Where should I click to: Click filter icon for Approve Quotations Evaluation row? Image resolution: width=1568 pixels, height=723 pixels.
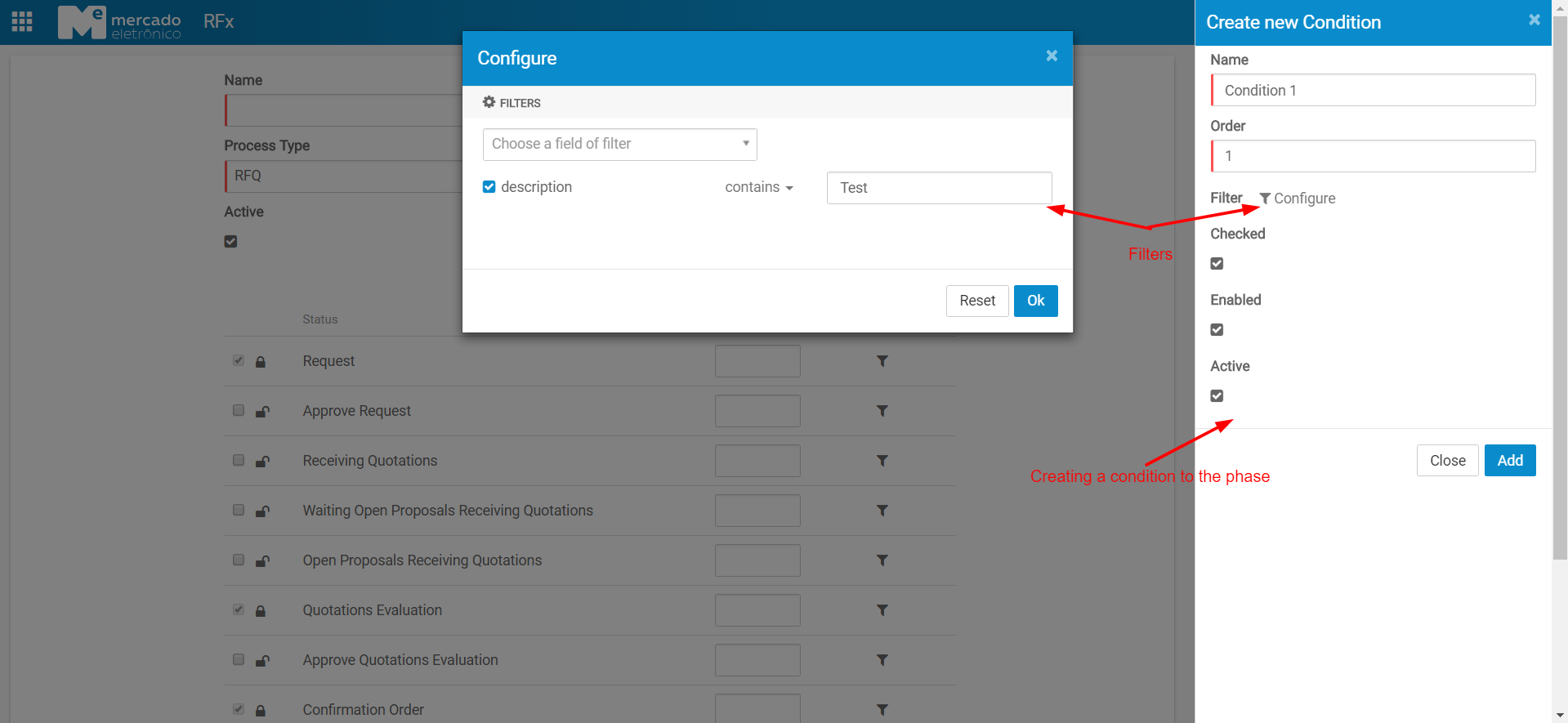(882, 660)
